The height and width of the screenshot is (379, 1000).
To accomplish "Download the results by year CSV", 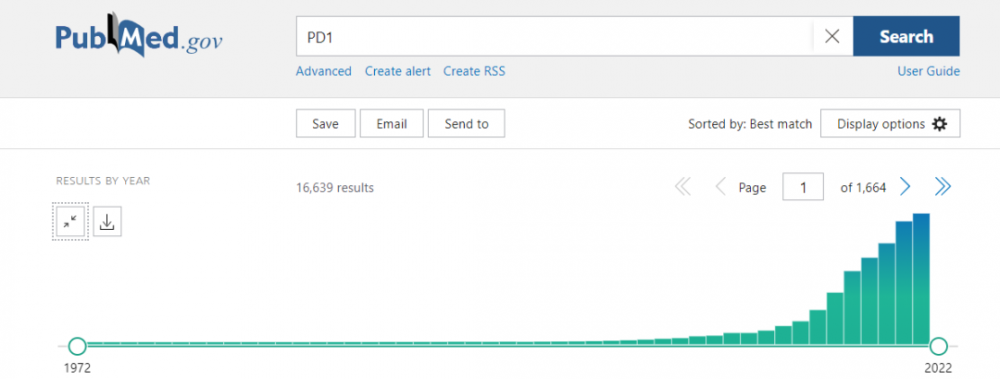I will [x=107, y=221].
